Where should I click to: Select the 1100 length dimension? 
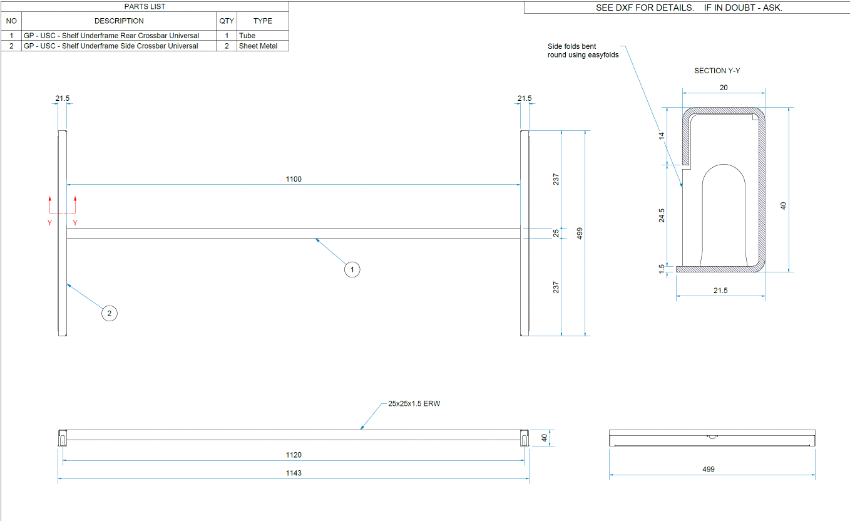[293, 179]
